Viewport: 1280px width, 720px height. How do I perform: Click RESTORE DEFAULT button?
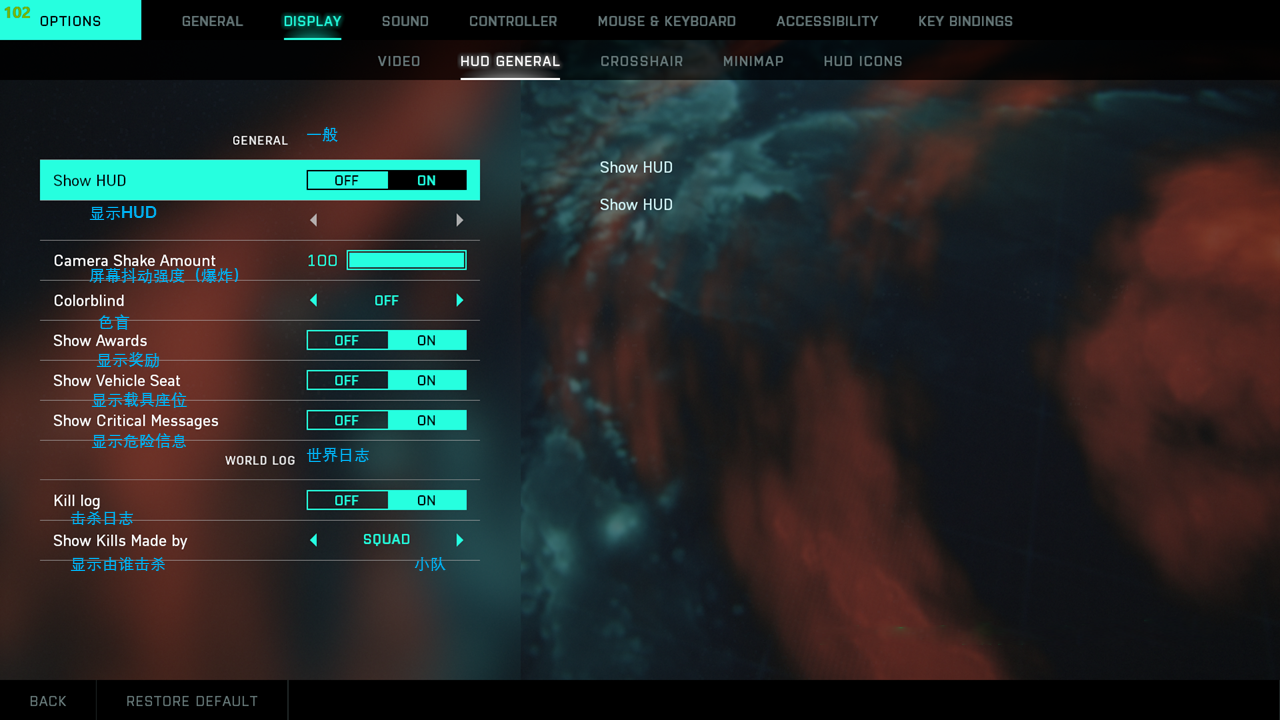pyautogui.click(x=192, y=701)
